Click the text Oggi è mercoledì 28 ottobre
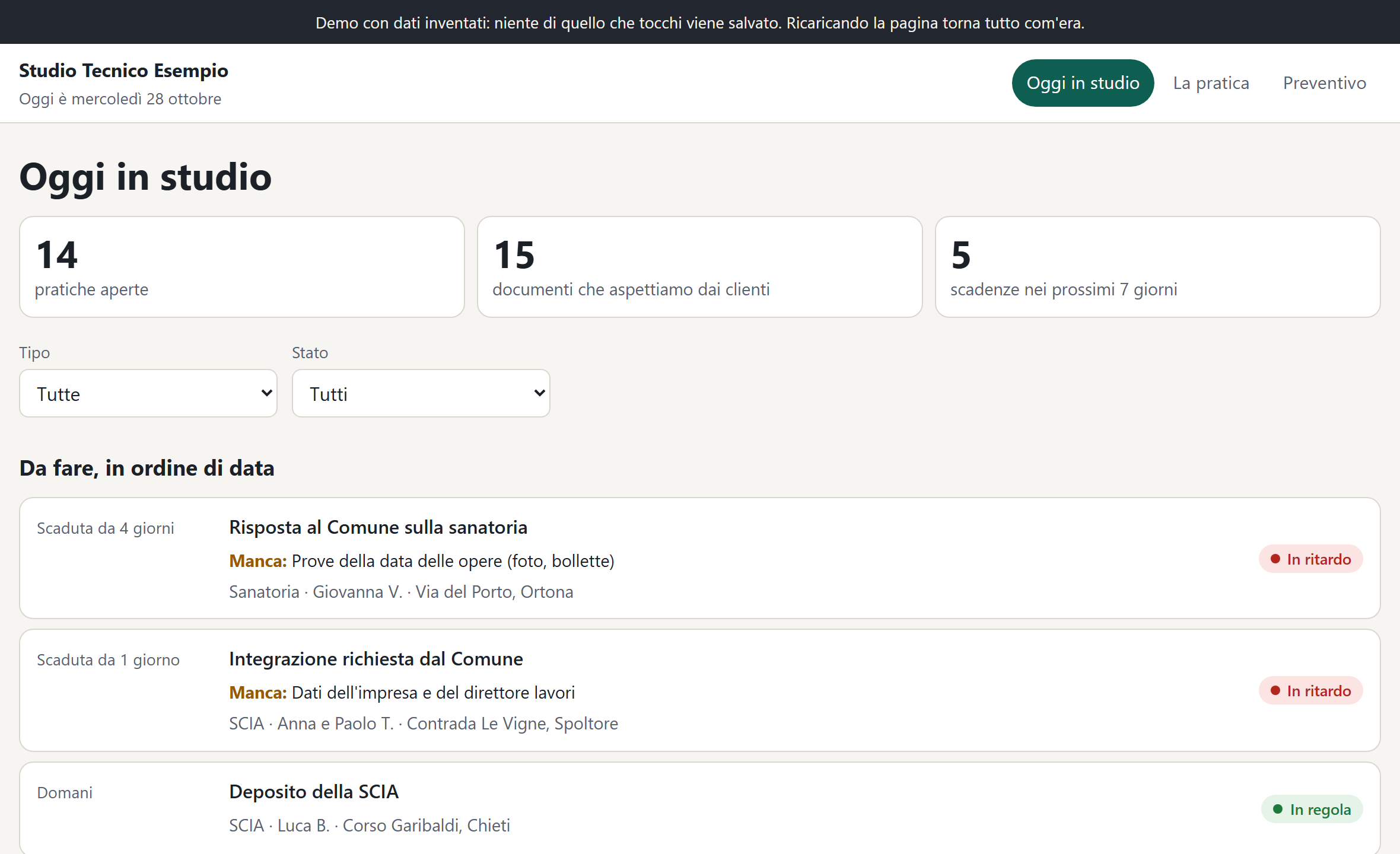 tap(120, 98)
